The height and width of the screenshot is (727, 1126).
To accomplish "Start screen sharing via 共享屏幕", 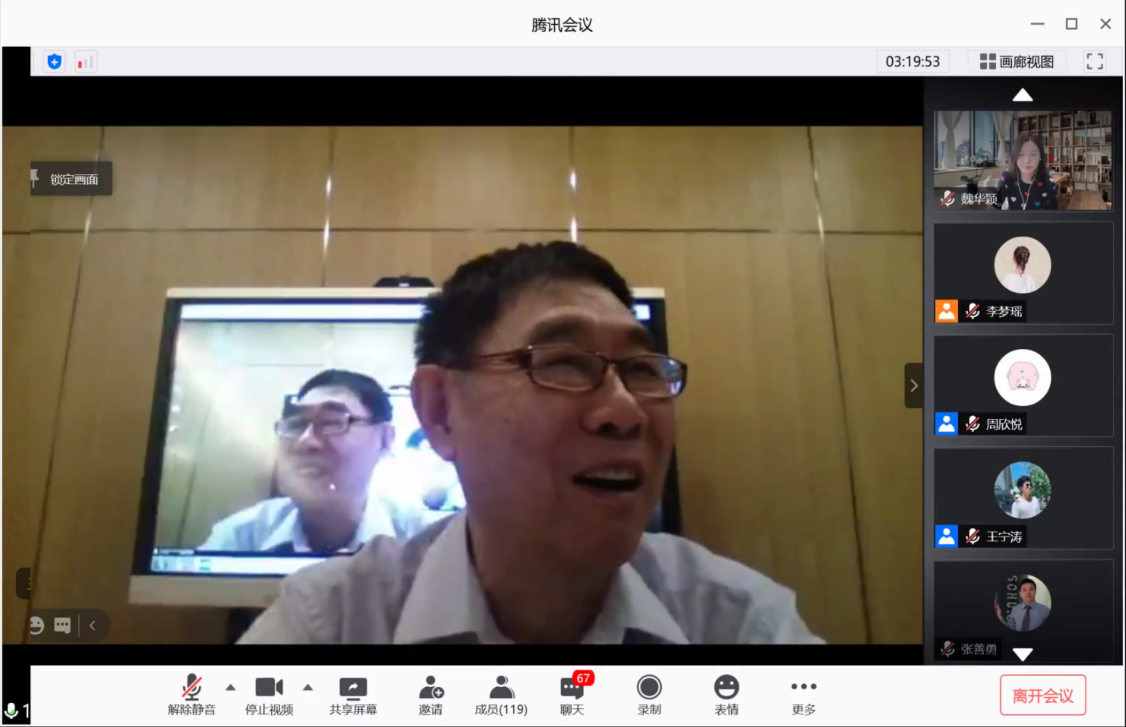I will pyautogui.click(x=353, y=695).
